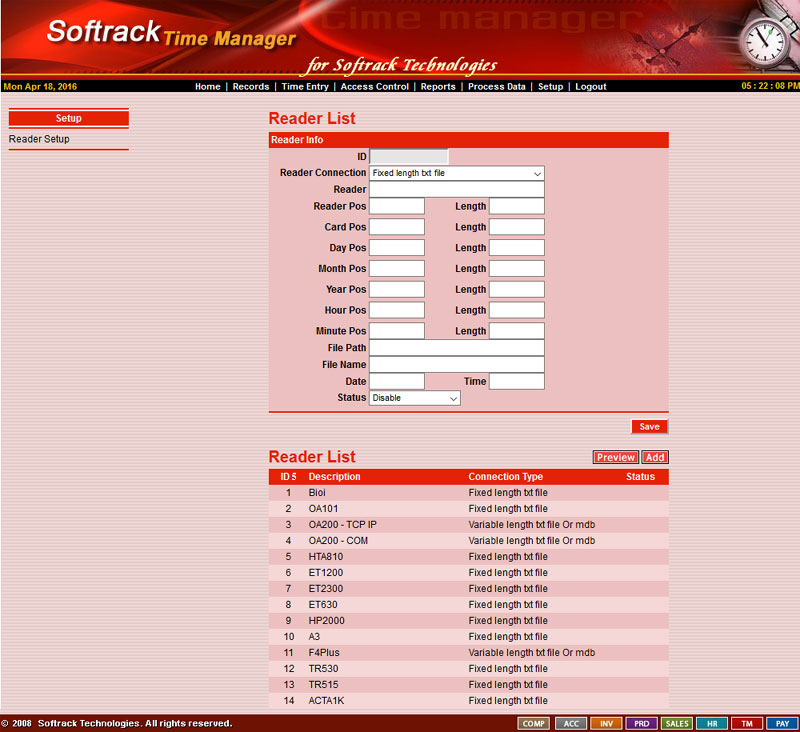Image resolution: width=800 pixels, height=732 pixels.
Task: Expand the Reader Connection dropdown
Action: 456,173
